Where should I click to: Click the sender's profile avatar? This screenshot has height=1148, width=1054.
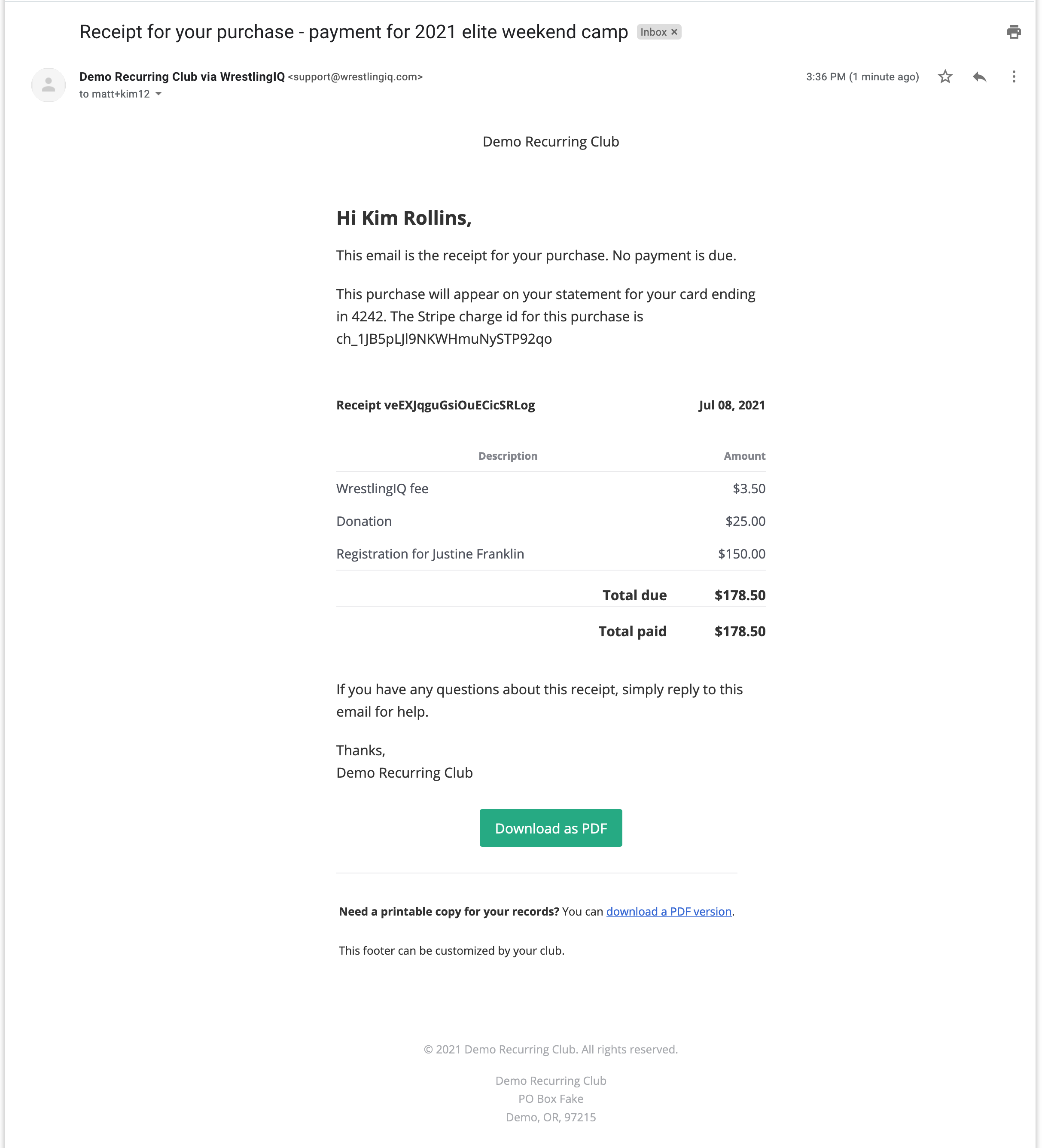tap(49, 85)
